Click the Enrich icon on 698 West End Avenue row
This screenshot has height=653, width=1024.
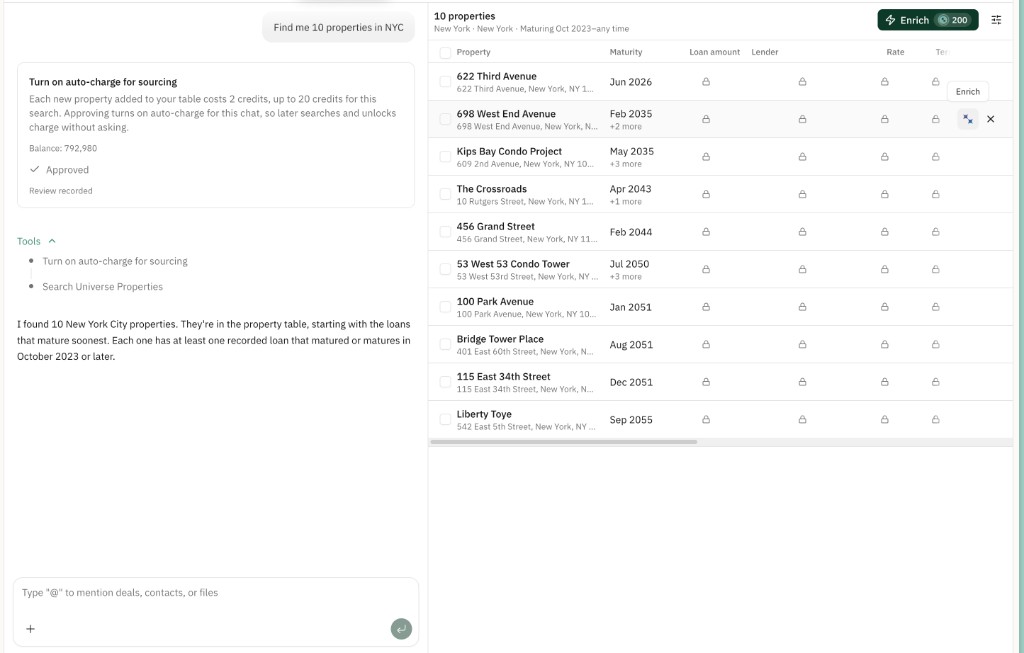tap(967, 119)
